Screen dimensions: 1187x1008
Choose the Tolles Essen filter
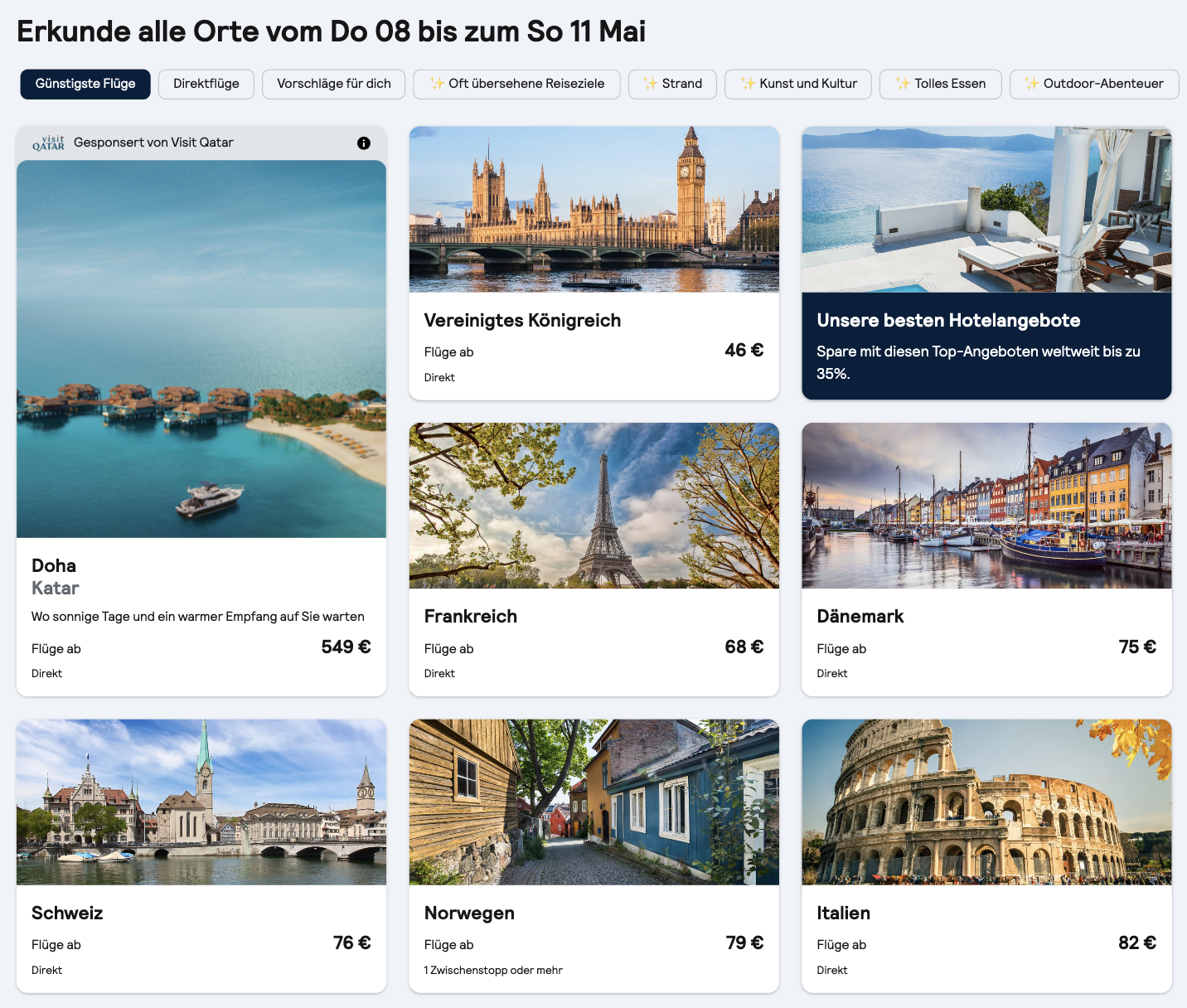(x=941, y=84)
